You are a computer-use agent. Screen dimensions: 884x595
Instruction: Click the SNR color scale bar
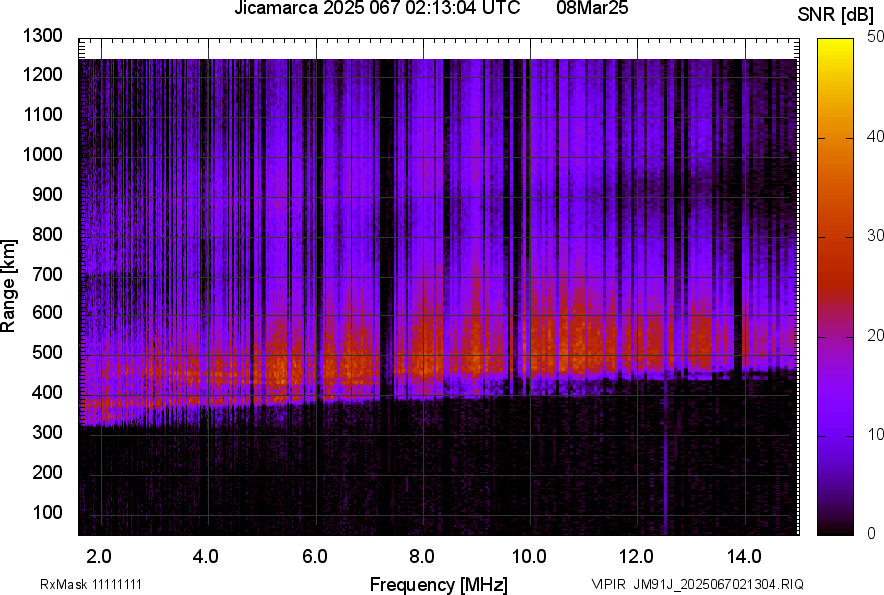click(836, 287)
